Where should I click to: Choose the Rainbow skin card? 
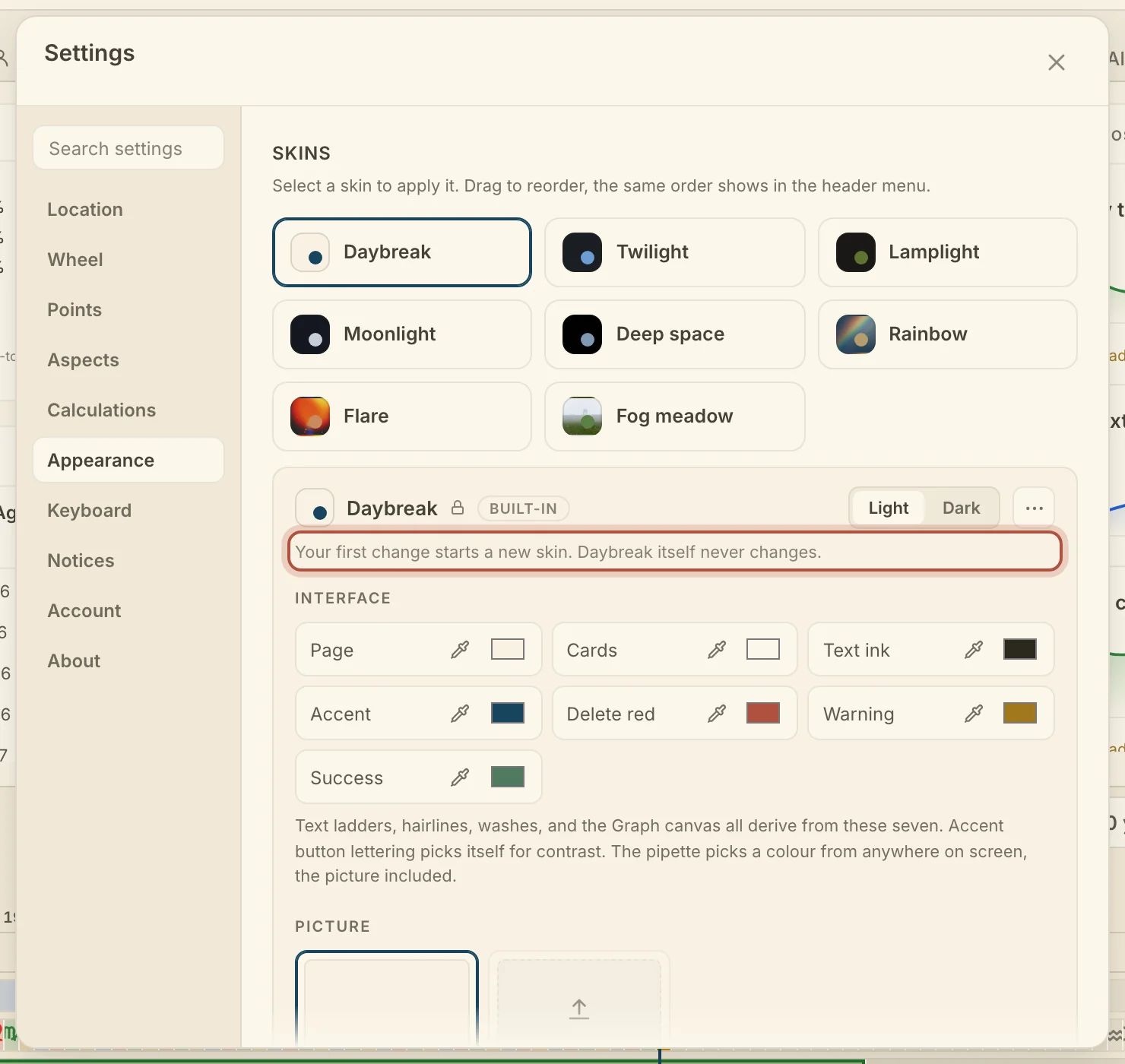click(948, 334)
